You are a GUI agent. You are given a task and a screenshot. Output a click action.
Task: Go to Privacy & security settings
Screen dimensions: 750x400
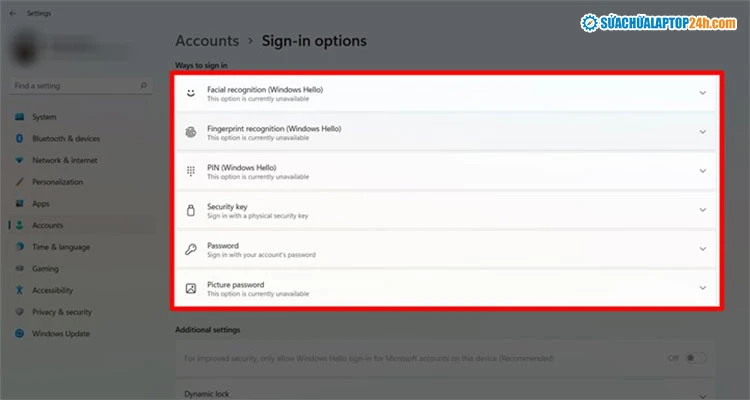62,312
